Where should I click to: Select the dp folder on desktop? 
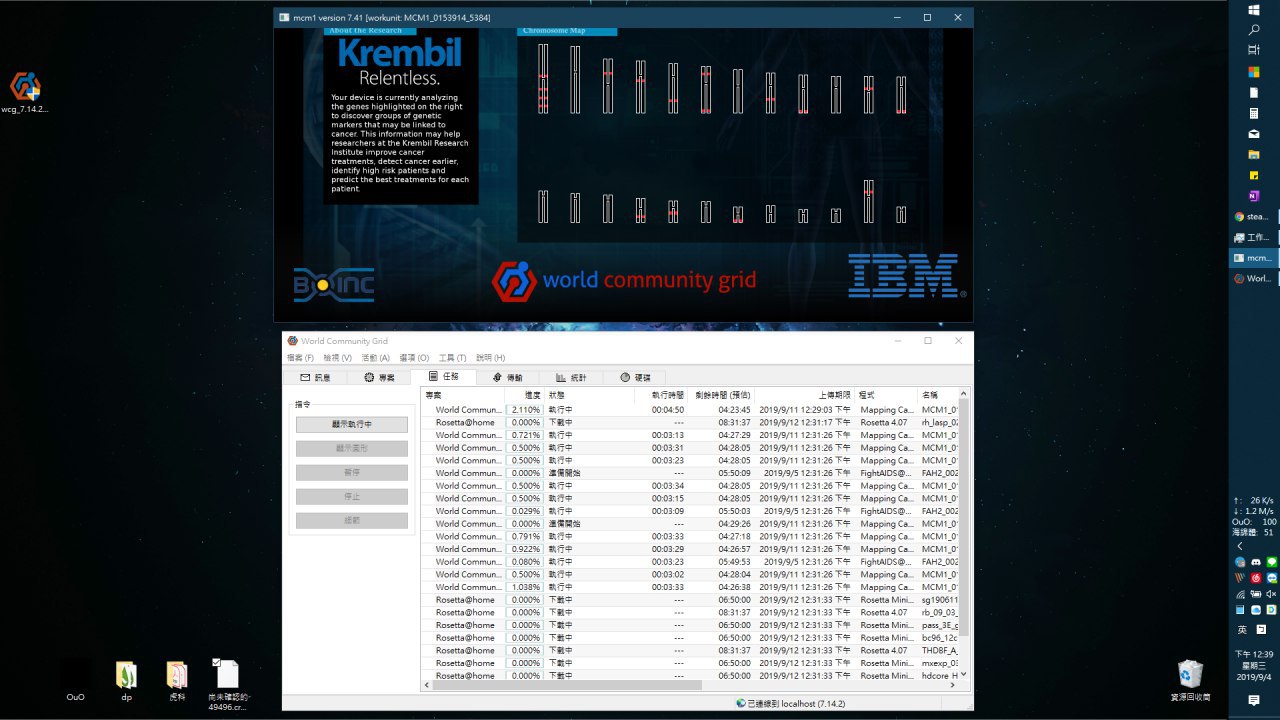126,679
